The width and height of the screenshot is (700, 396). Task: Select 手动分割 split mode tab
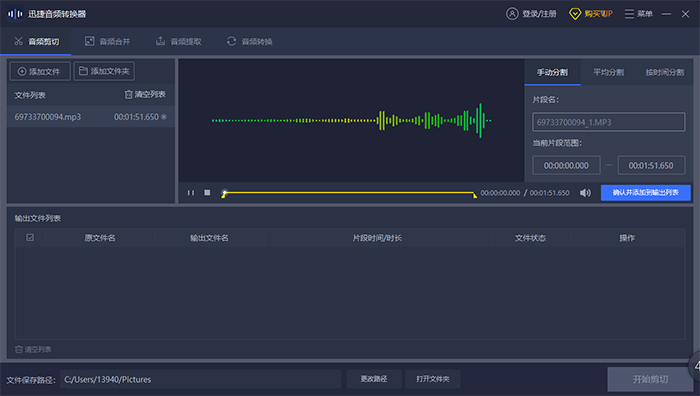click(552, 72)
